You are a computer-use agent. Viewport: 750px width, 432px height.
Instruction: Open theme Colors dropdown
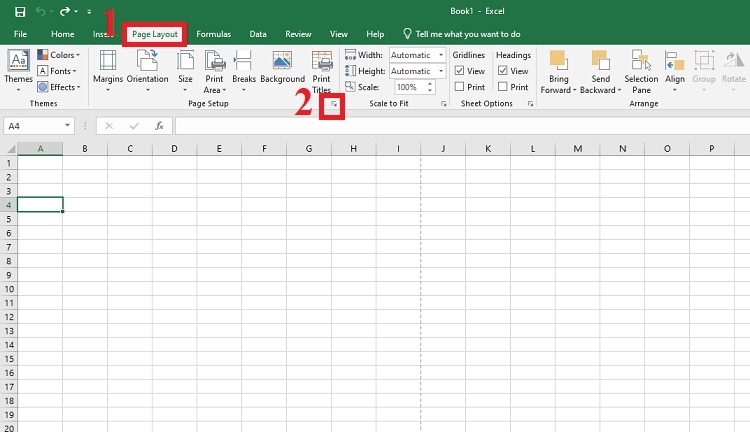58,55
